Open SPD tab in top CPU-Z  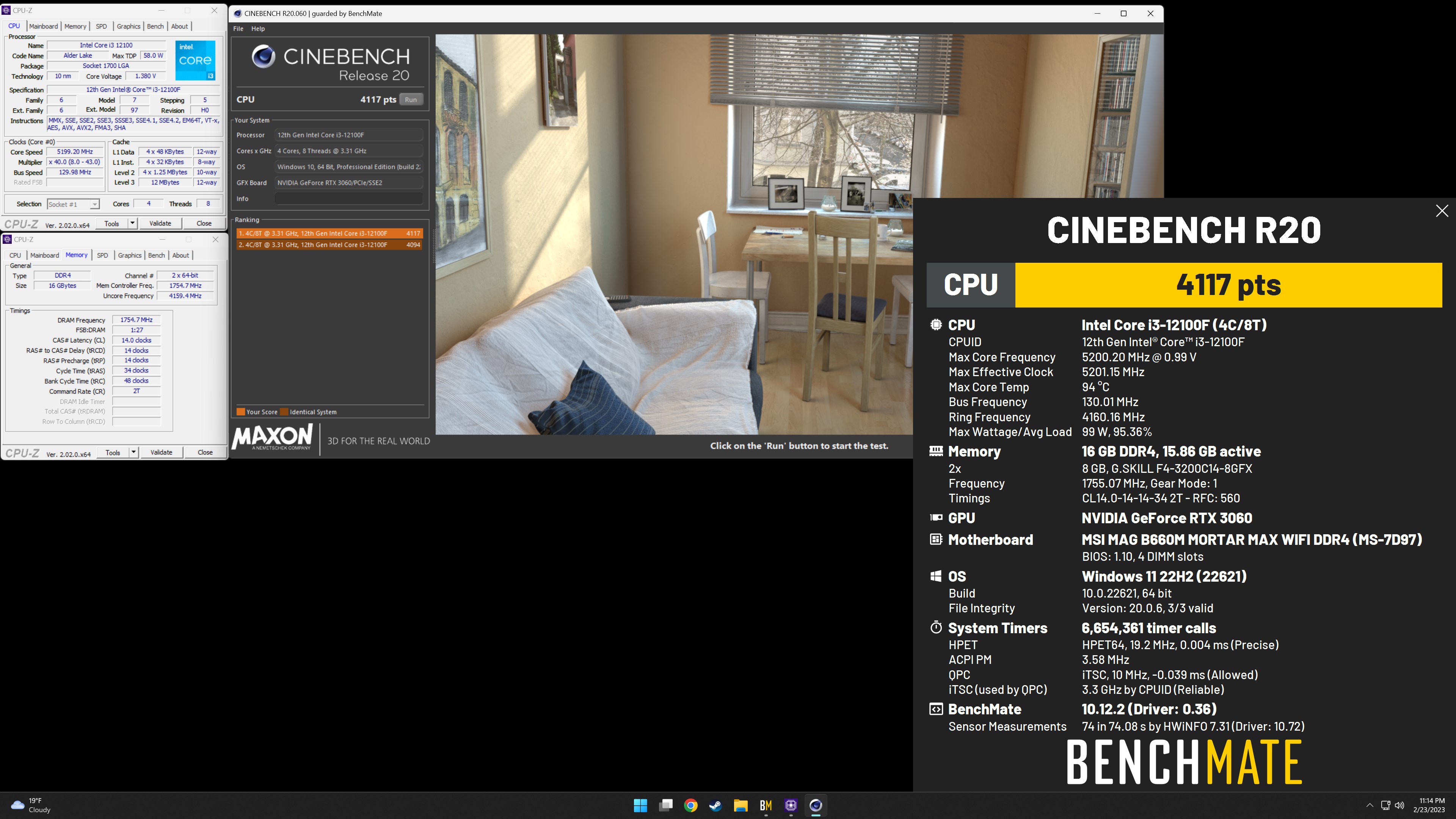101,26
